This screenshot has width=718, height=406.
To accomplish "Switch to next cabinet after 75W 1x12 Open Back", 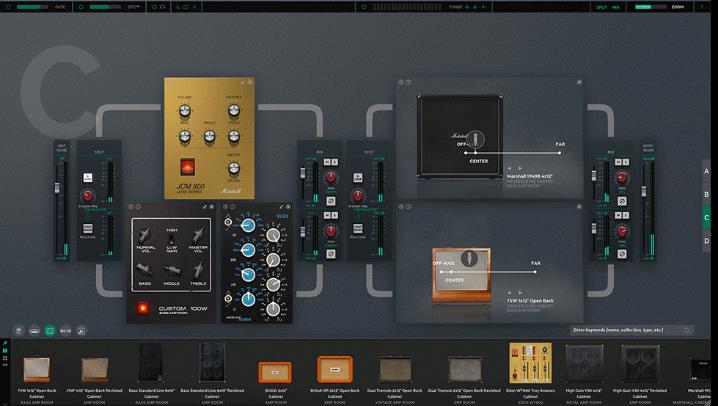I will click(x=520, y=292).
